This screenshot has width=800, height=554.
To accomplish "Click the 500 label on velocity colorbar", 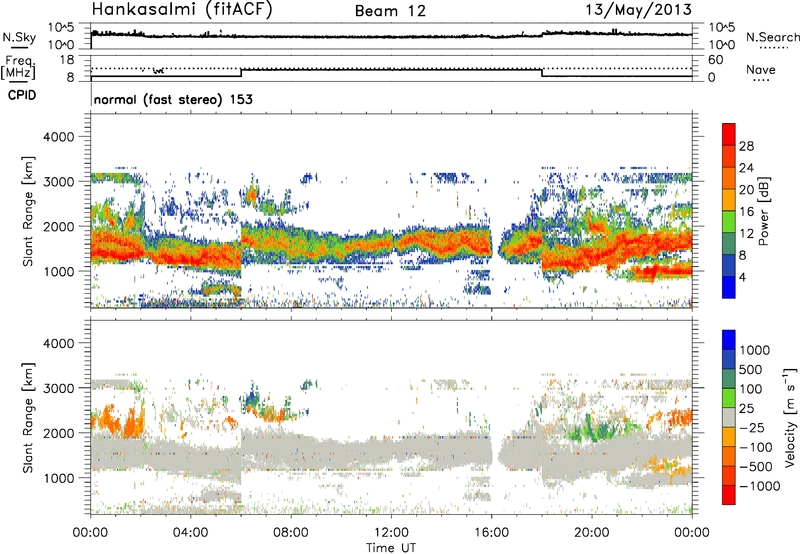I will (x=751, y=370).
